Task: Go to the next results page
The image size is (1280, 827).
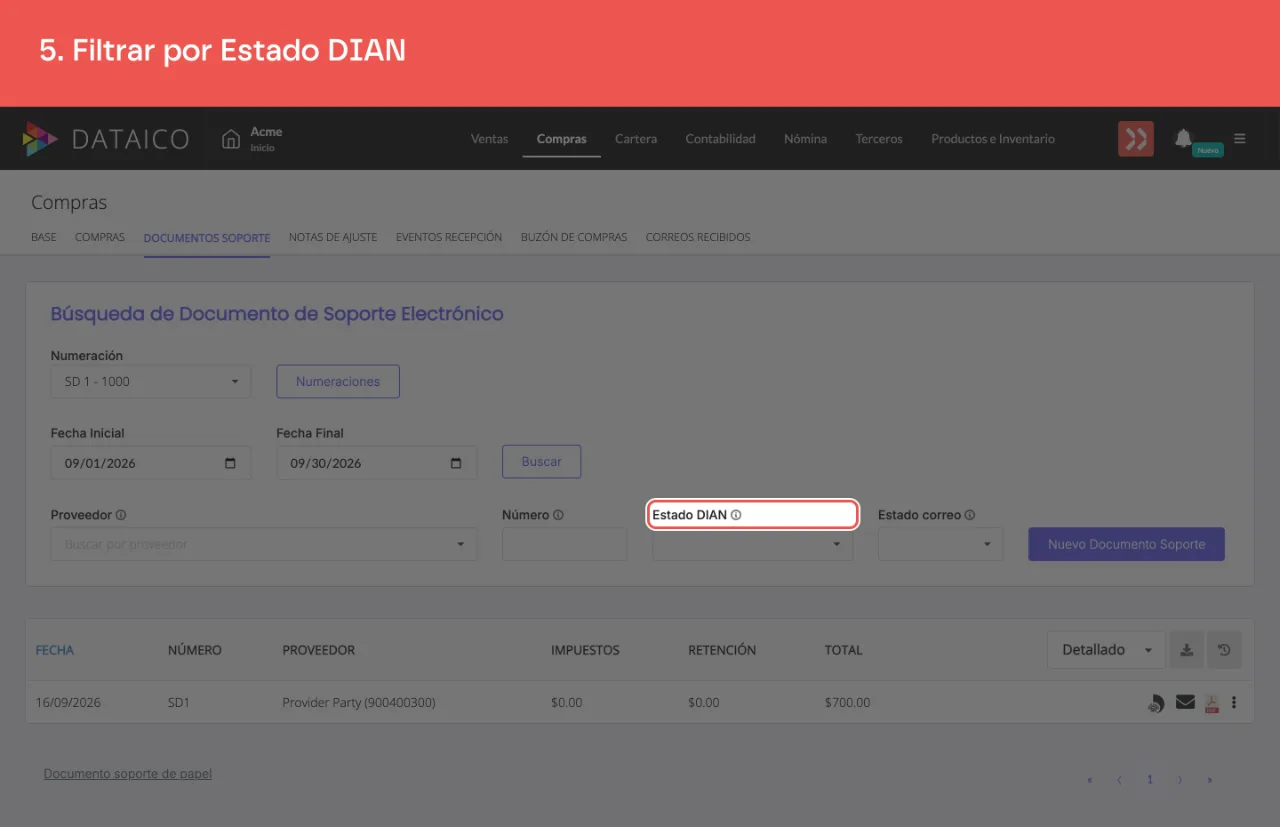Action: [x=1180, y=780]
